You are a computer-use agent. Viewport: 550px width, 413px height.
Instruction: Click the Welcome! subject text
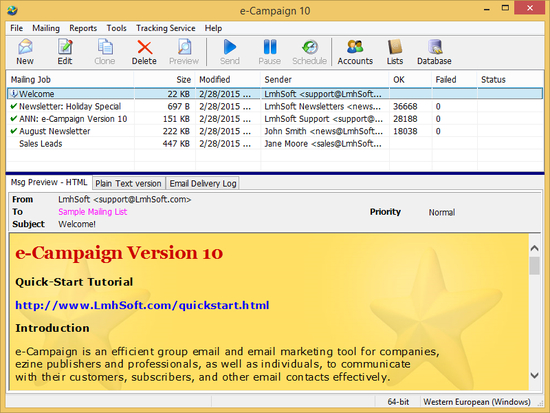pyautogui.click(x=77, y=224)
